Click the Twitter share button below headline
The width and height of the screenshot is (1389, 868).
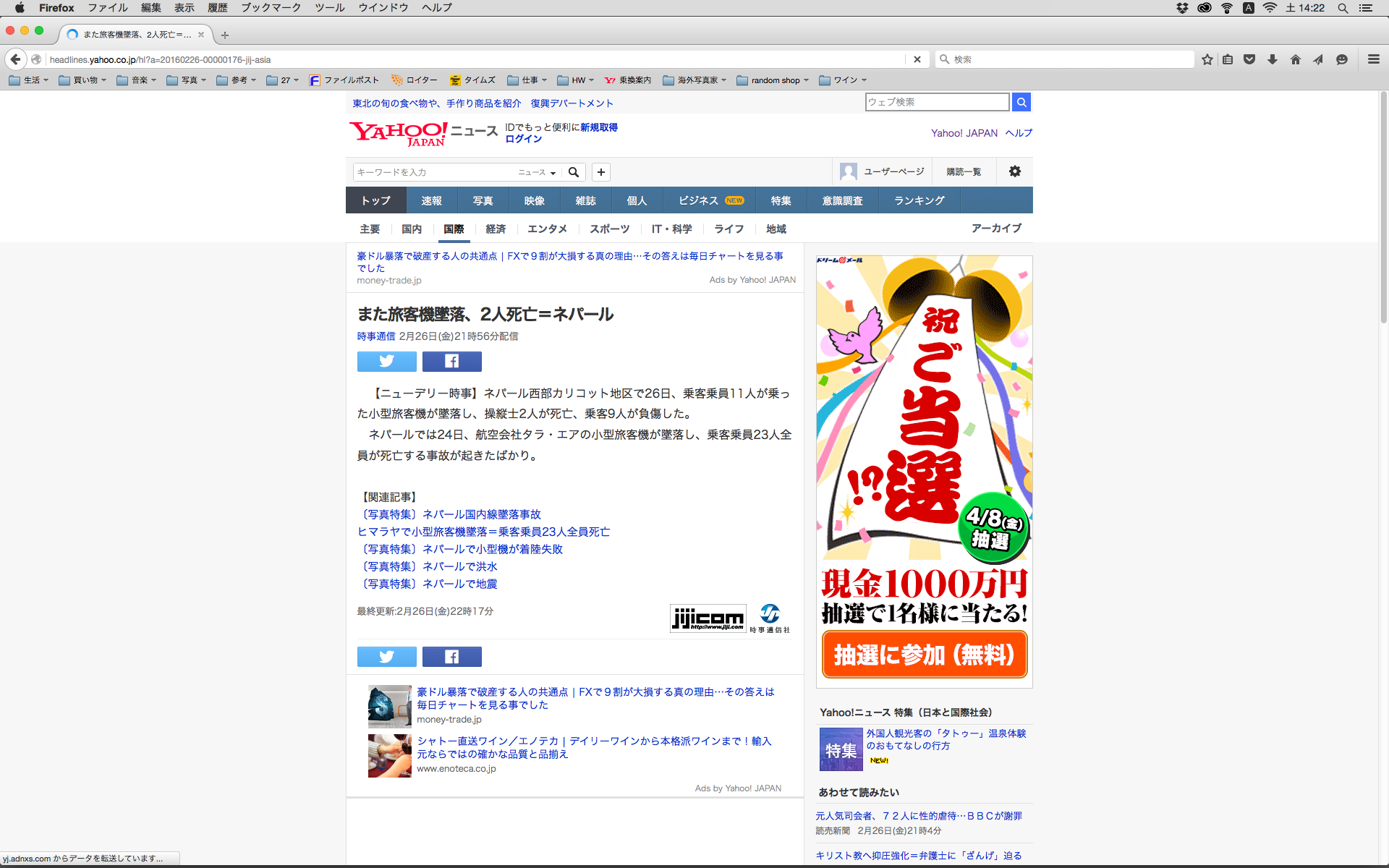tap(386, 361)
